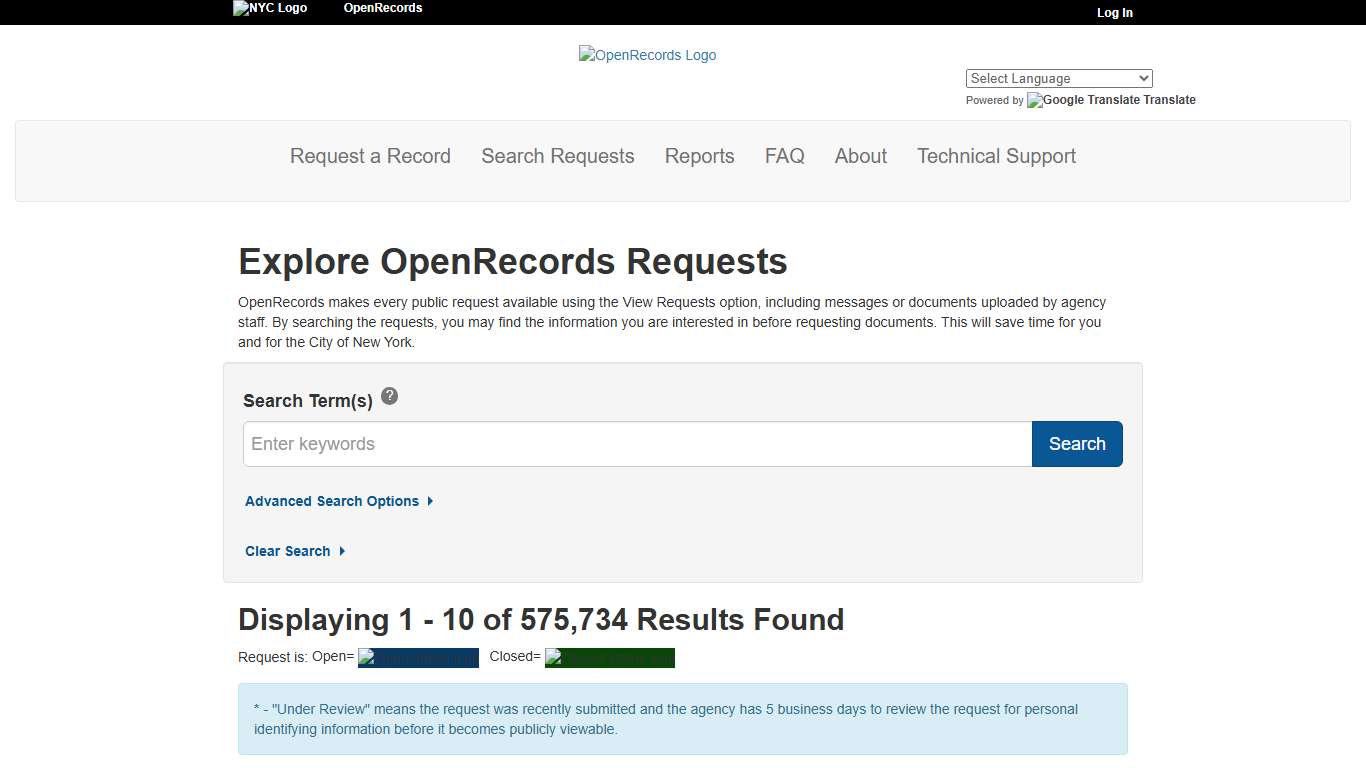This screenshot has height=768, width=1366.
Task: Click the Enter keywords input field
Action: (637, 444)
